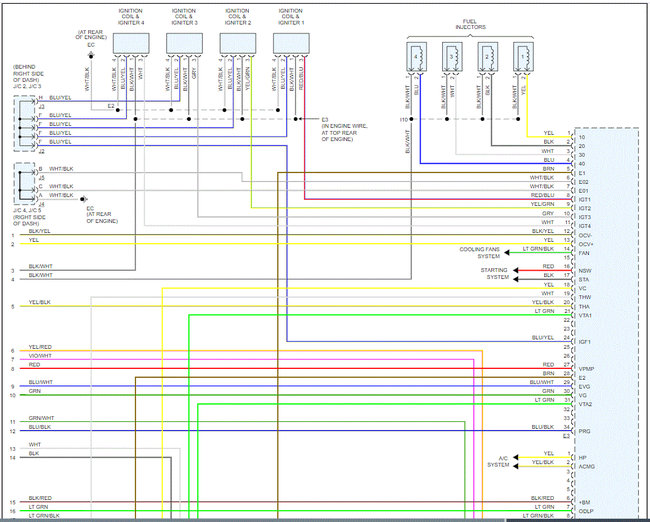Click the "BLK/RED" label on left wire 15
Image resolution: width=650 pixels, height=522 pixels.
40,498
